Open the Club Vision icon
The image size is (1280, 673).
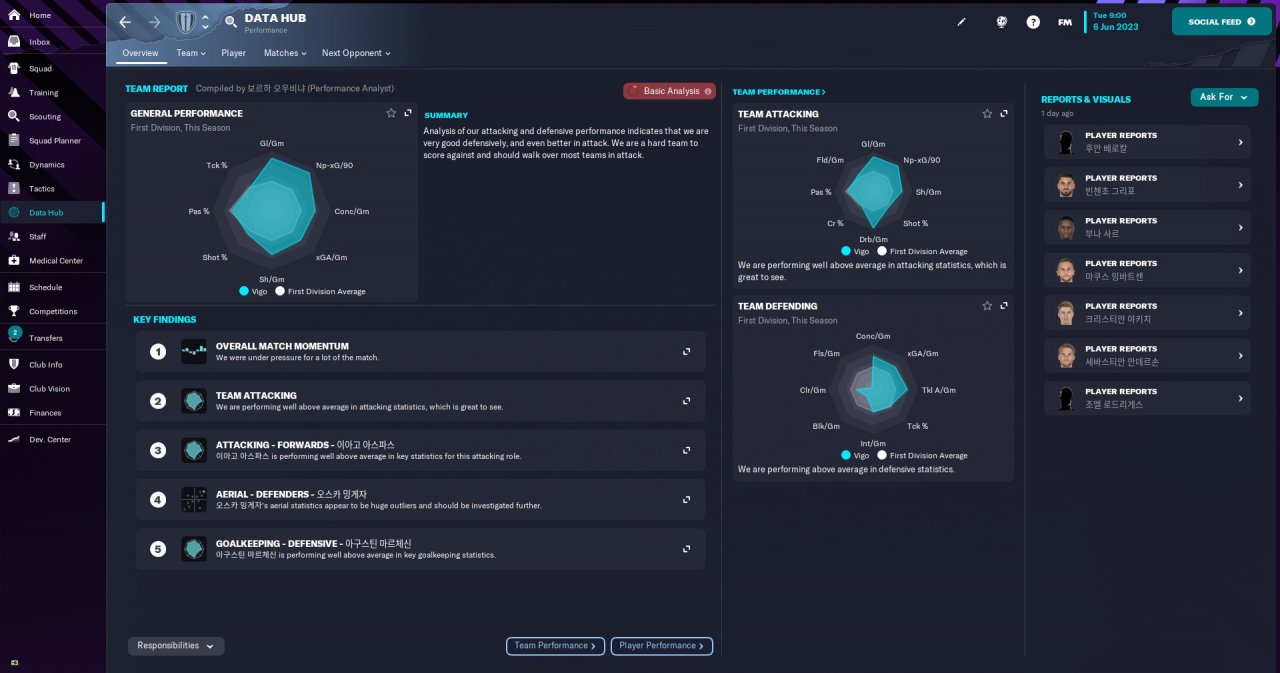14,388
